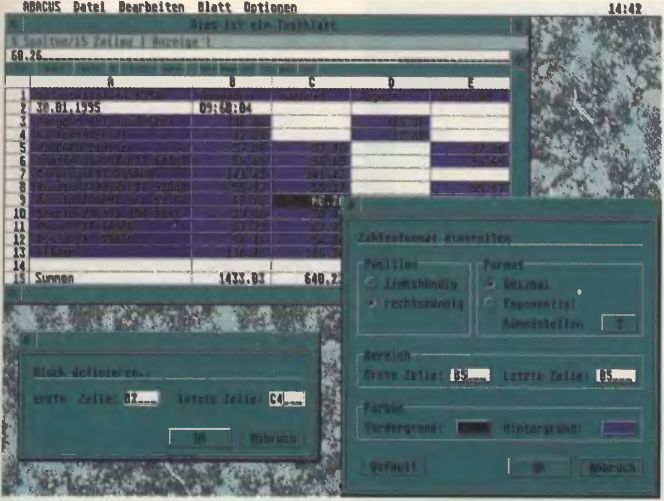Confirm the Zahlenformat dialog with OK
Viewport: 664px width, 501px height.
point(538,465)
